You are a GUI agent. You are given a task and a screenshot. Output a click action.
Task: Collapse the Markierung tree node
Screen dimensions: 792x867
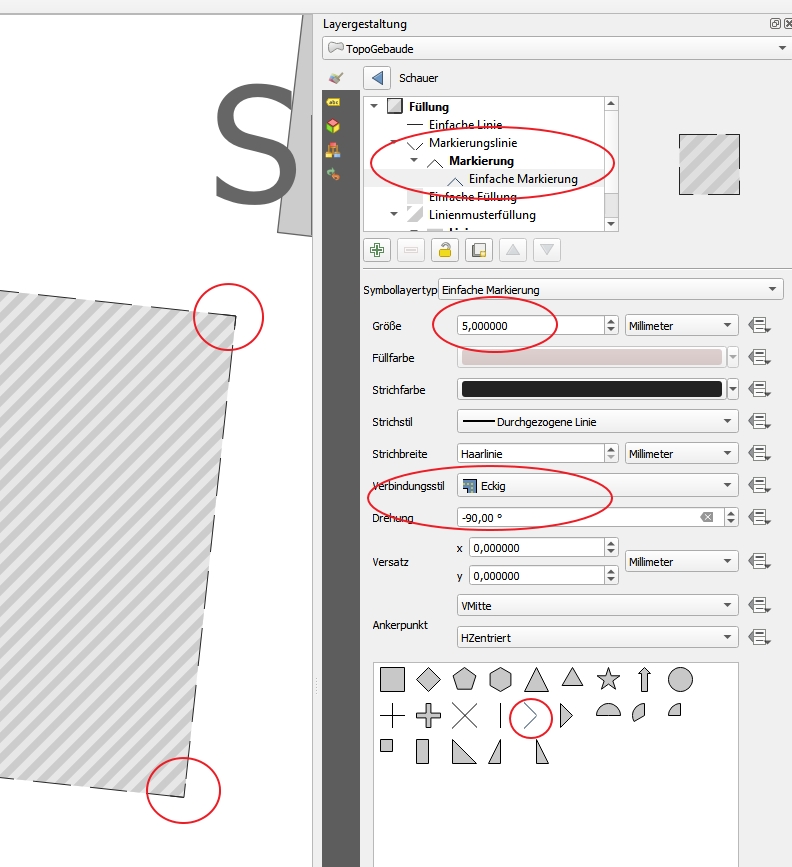(414, 160)
